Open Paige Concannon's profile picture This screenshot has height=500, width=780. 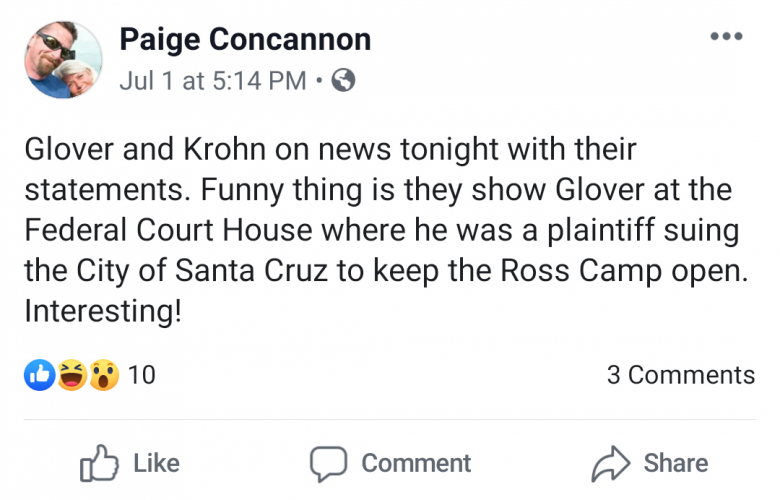tap(61, 60)
